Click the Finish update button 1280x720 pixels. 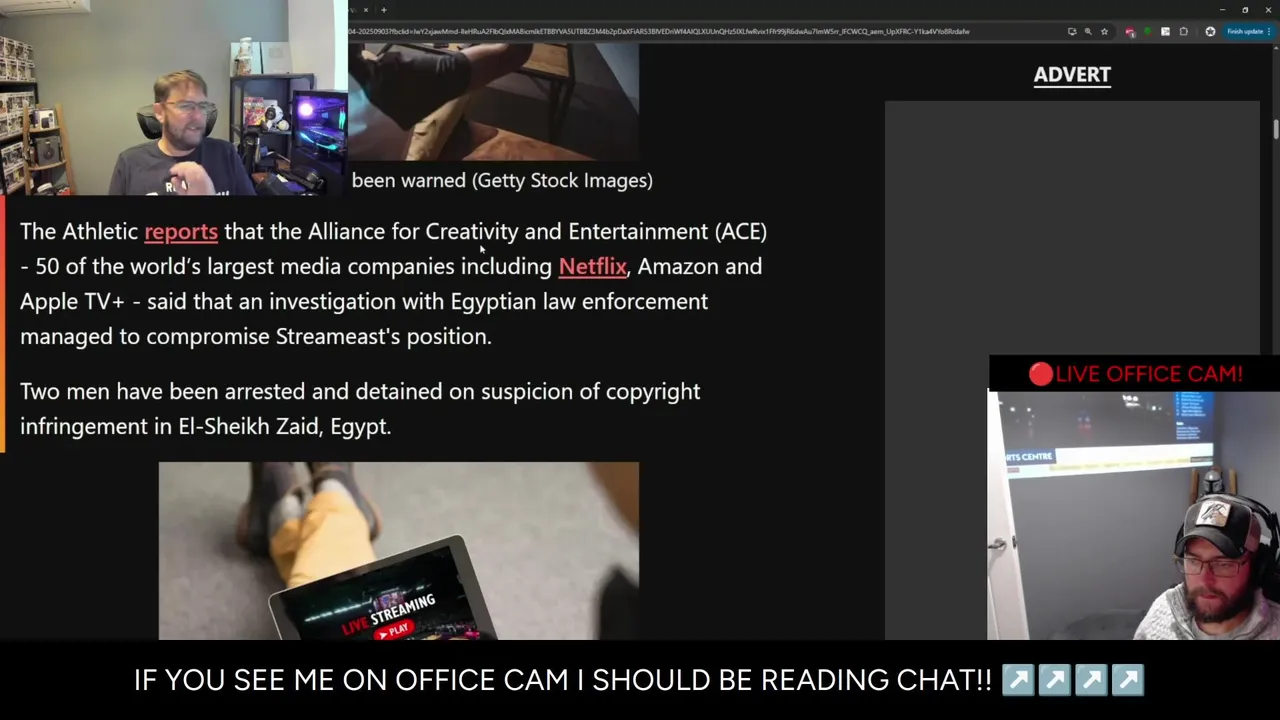1244,32
